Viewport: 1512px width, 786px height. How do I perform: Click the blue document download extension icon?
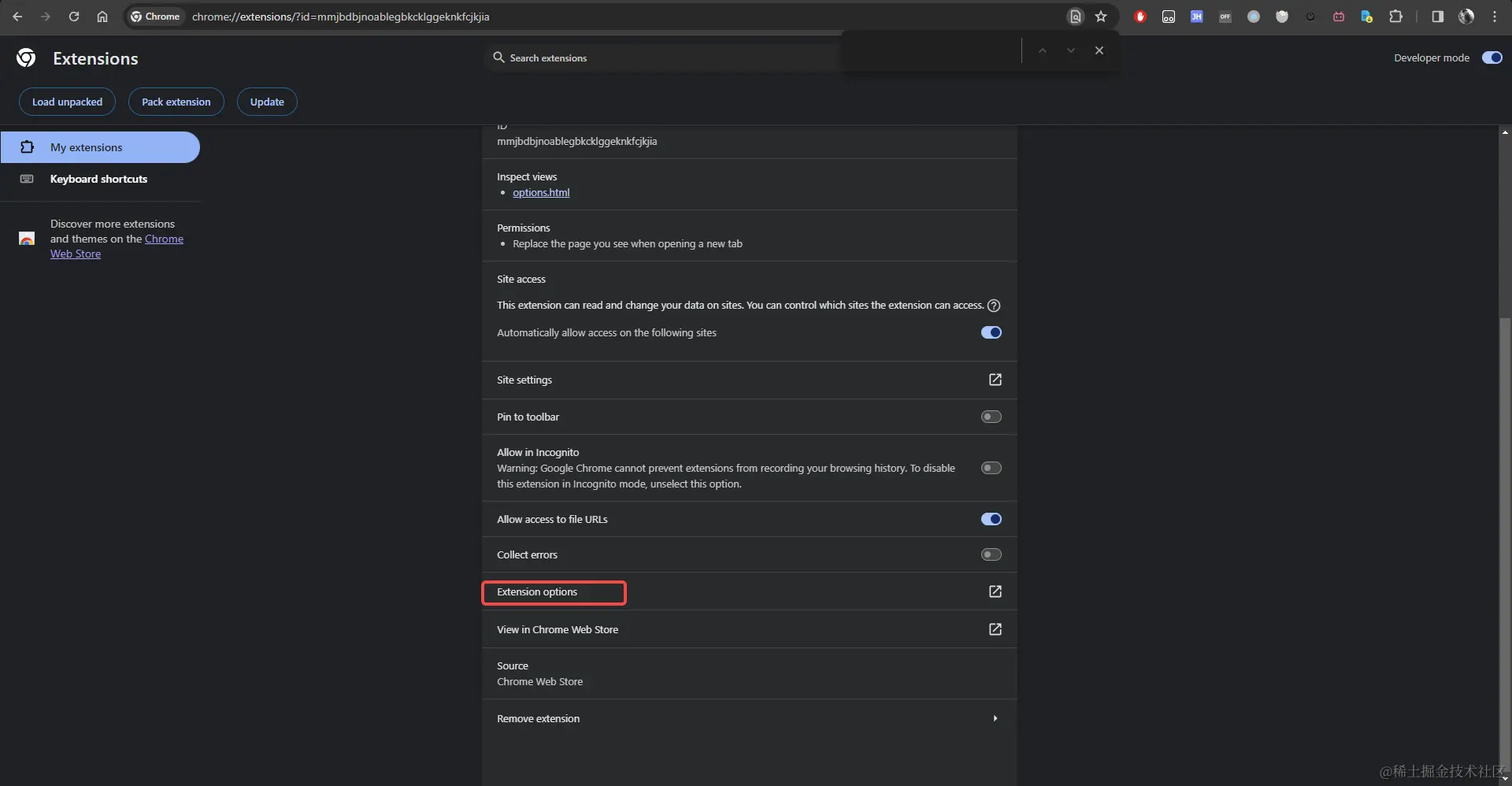click(x=1366, y=17)
